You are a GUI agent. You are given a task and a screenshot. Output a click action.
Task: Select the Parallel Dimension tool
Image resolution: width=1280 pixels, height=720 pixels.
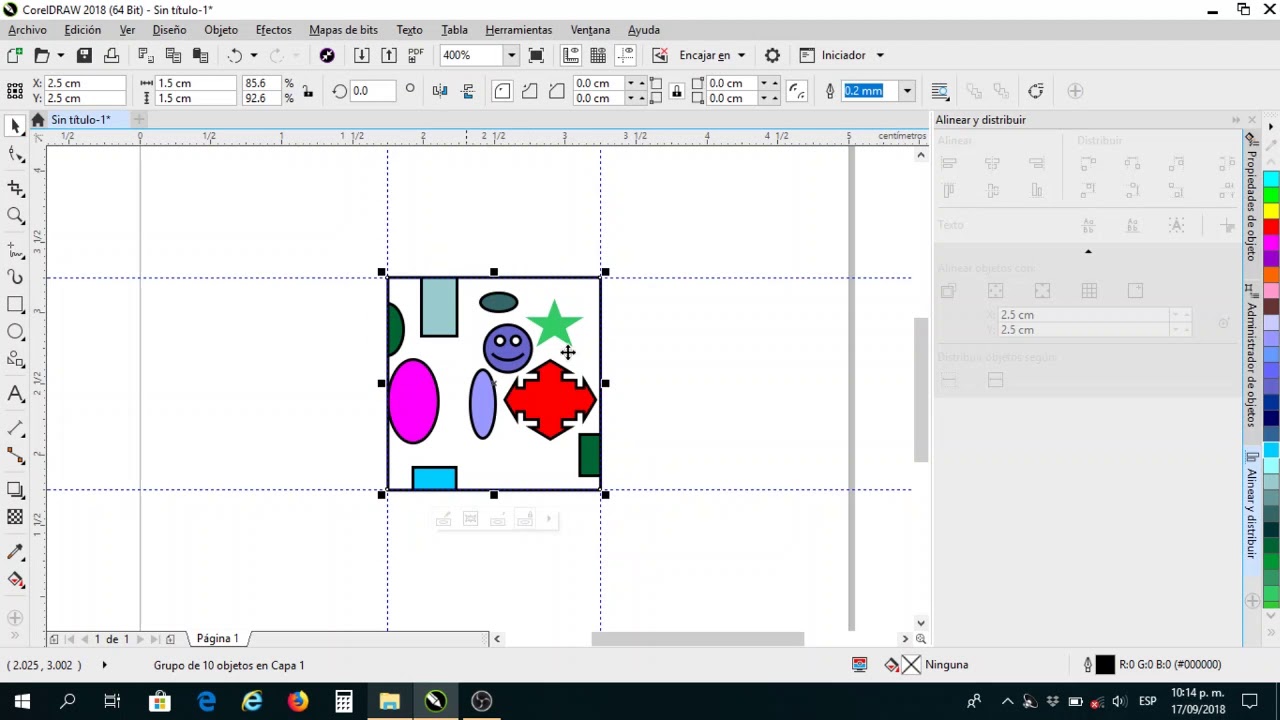[x=15, y=428]
